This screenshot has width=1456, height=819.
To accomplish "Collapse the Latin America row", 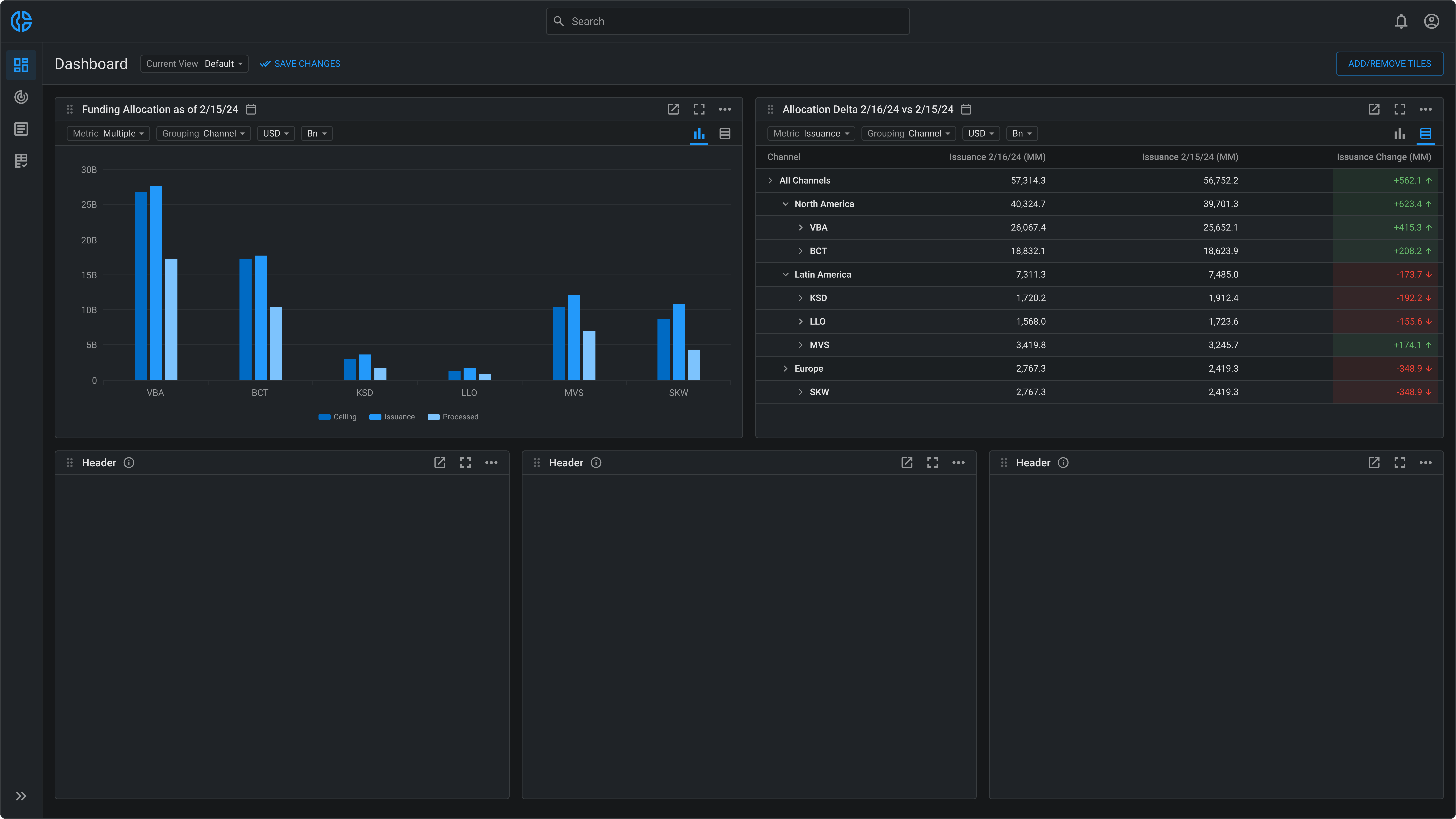I will pyautogui.click(x=785, y=274).
